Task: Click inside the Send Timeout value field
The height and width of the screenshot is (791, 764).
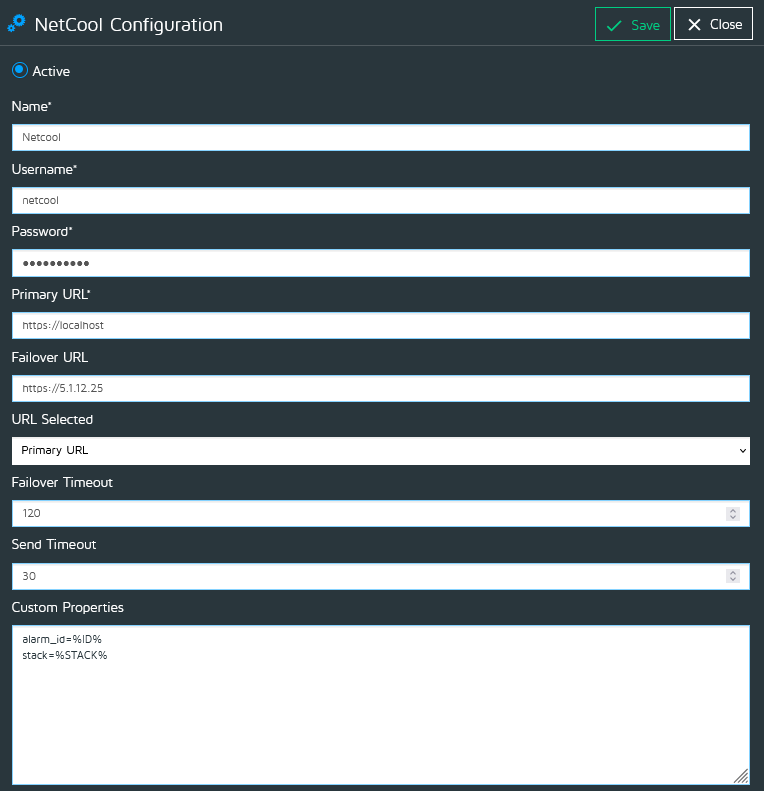Action: [360, 576]
